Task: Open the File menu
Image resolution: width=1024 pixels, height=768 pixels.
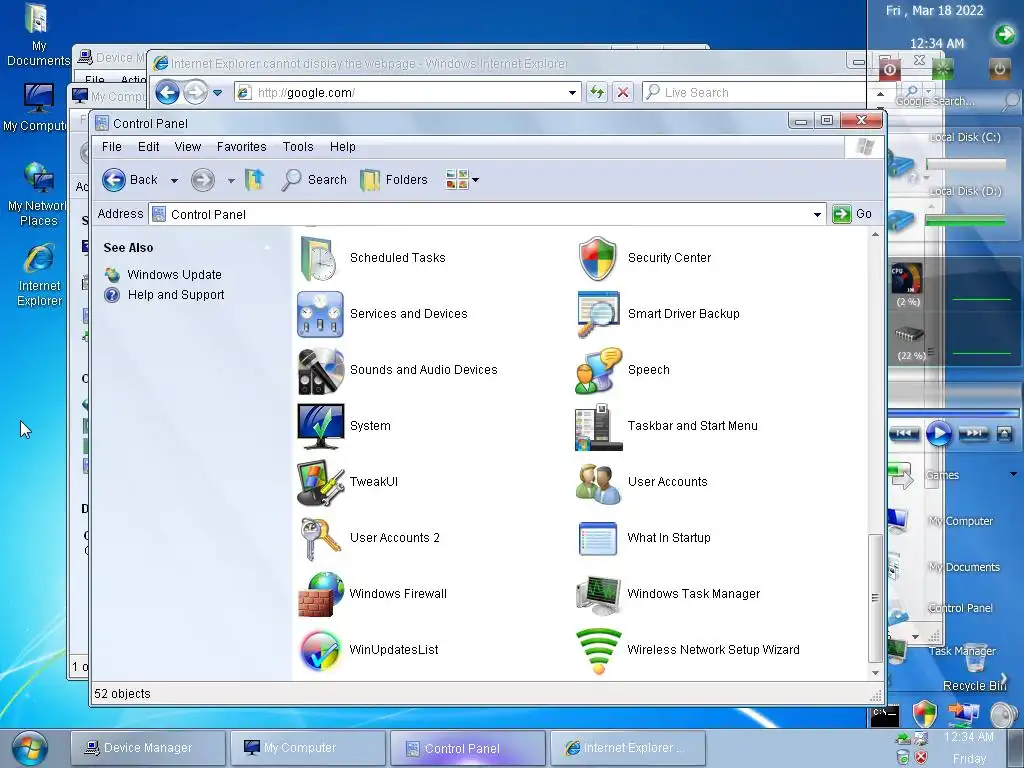Action: 112,146
